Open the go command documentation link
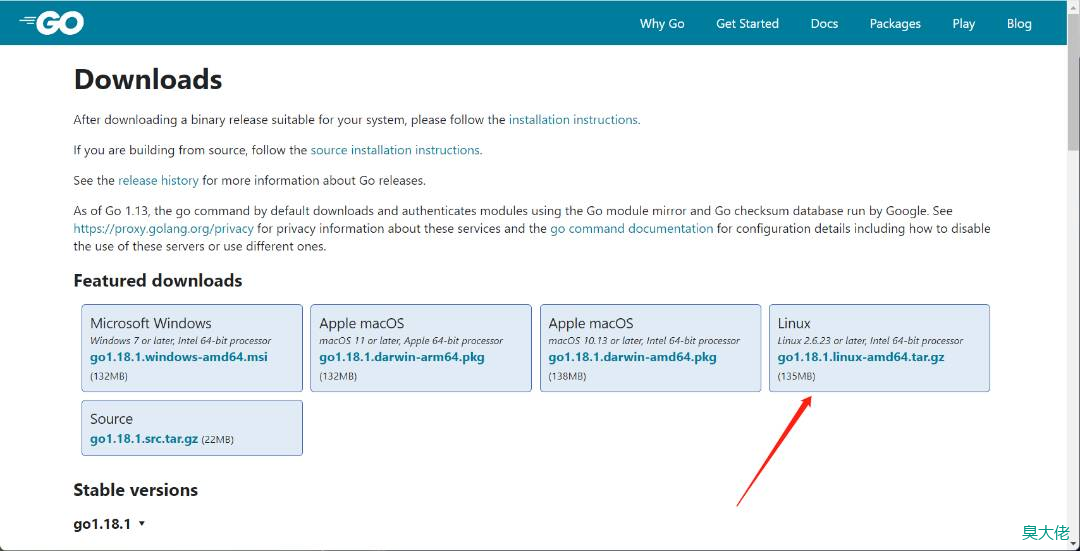Screen dimensions: 1080x551 (x=632, y=229)
